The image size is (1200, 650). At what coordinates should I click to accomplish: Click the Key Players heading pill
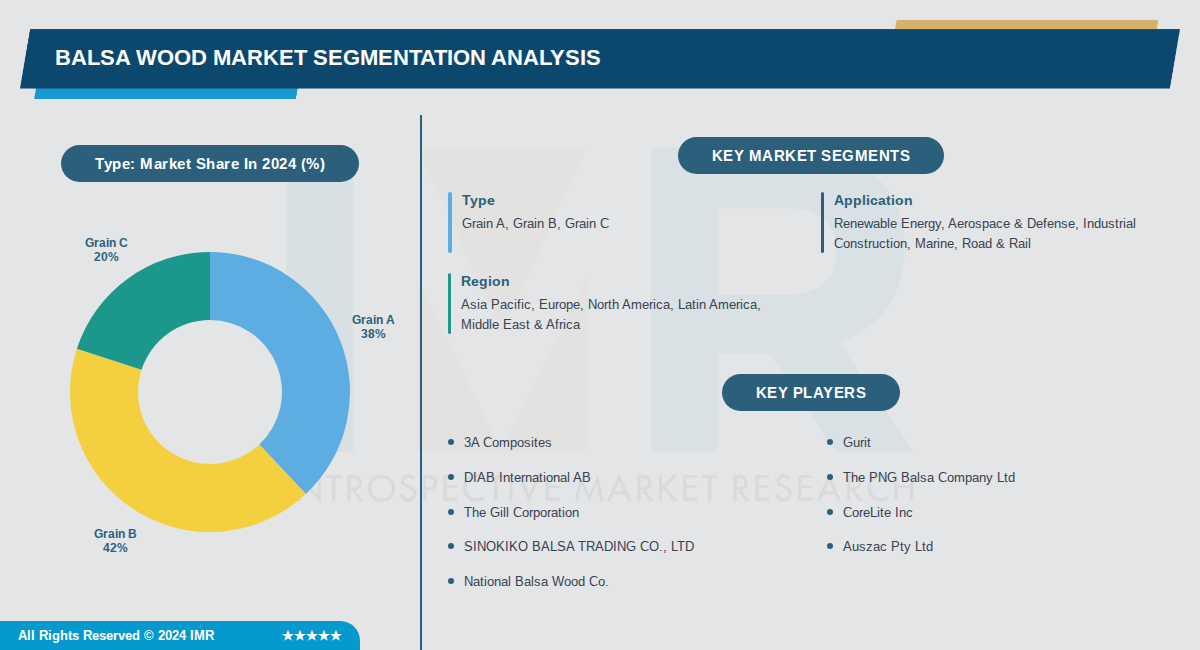pos(810,393)
